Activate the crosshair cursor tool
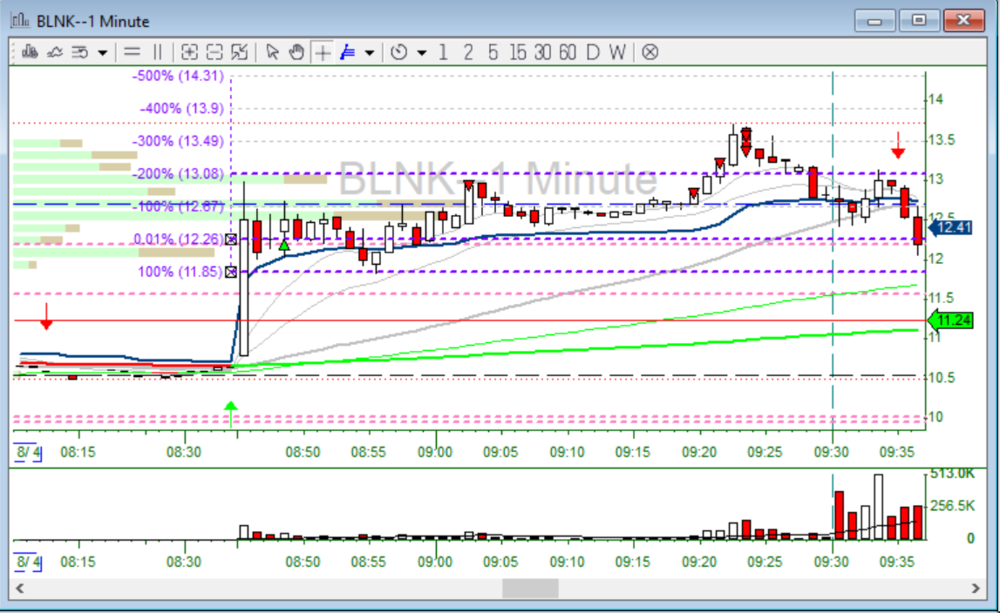This screenshot has height=613, width=1000. [x=322, y=52]
